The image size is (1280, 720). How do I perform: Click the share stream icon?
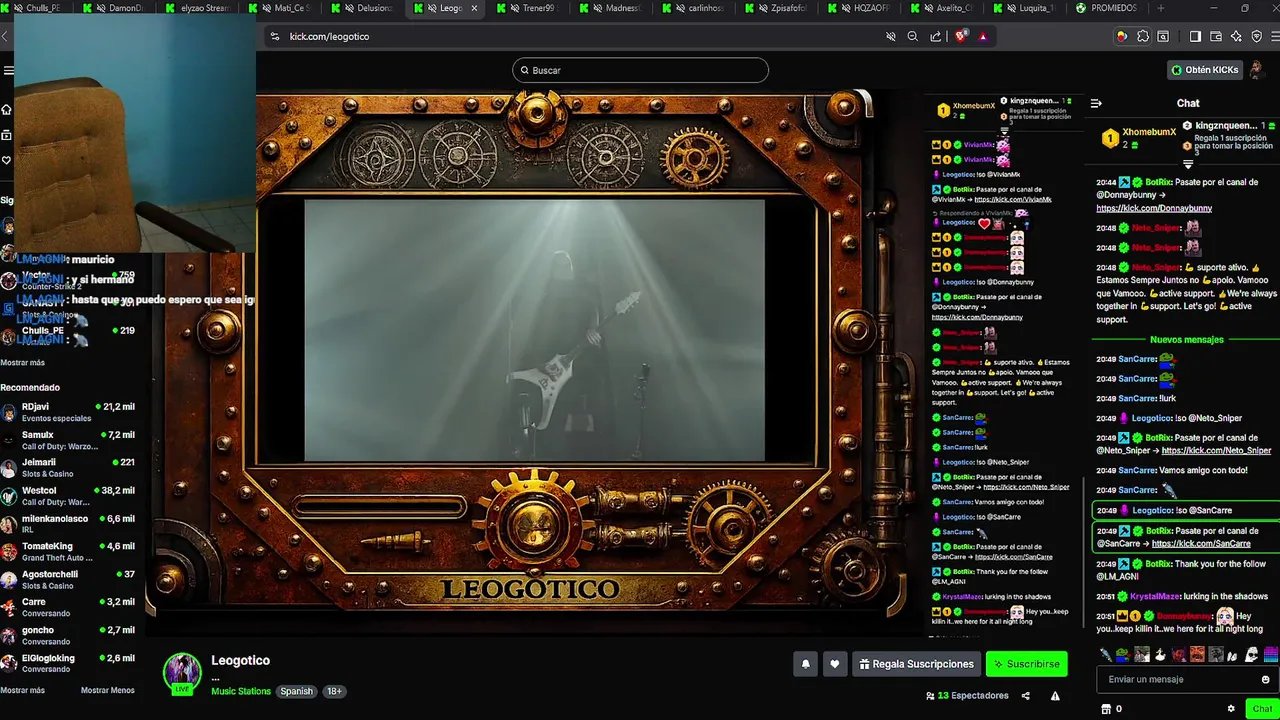click(x=1025, y=696)
